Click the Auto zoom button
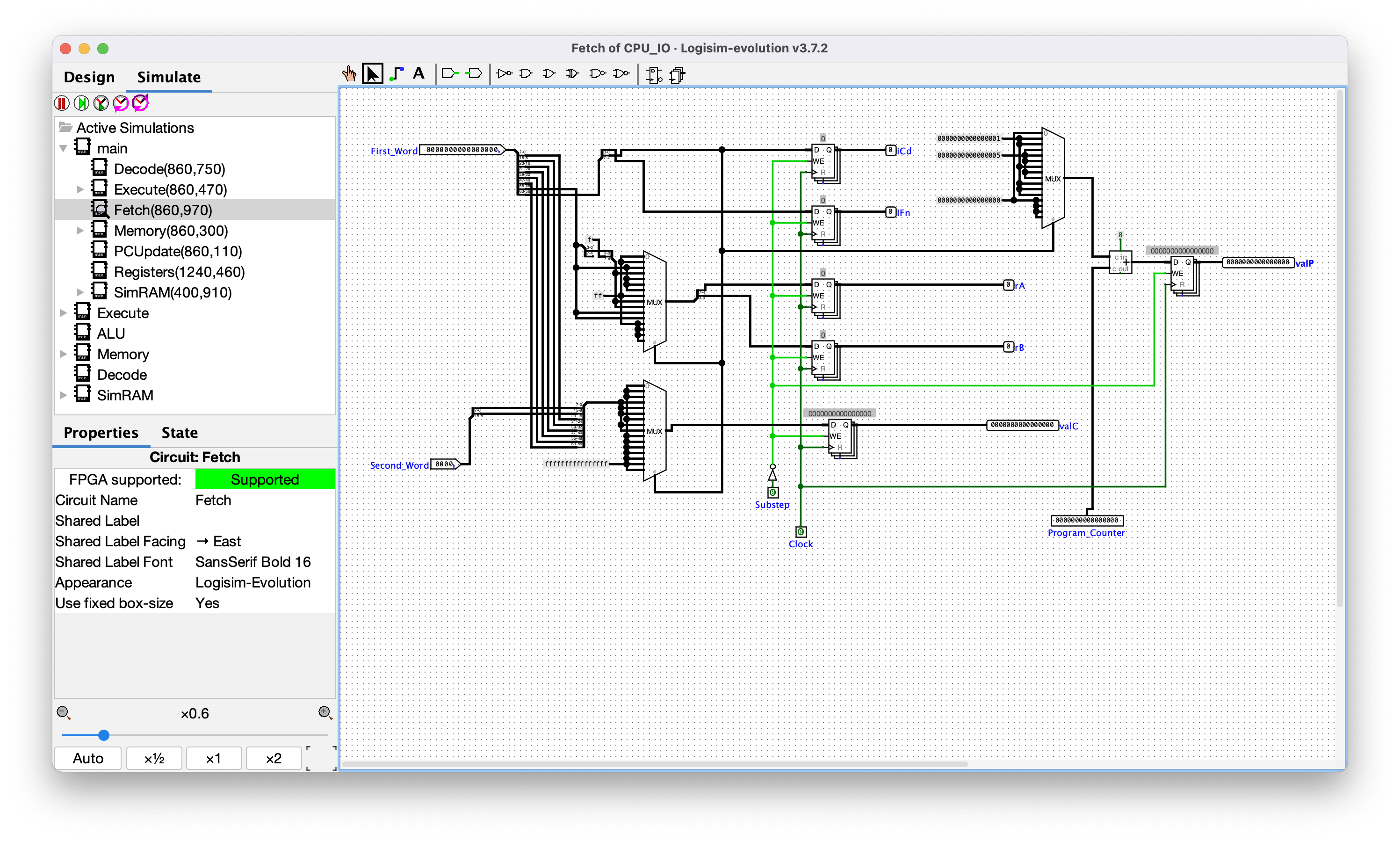1400x841 pixels. pos(88,758)
